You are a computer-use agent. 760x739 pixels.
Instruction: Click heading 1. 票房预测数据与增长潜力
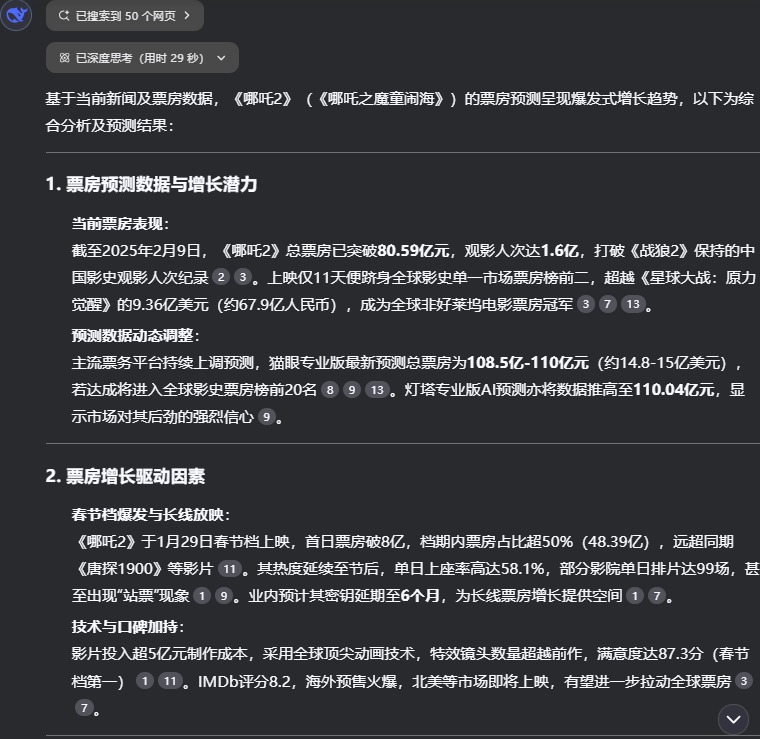[x=151, y=185]
